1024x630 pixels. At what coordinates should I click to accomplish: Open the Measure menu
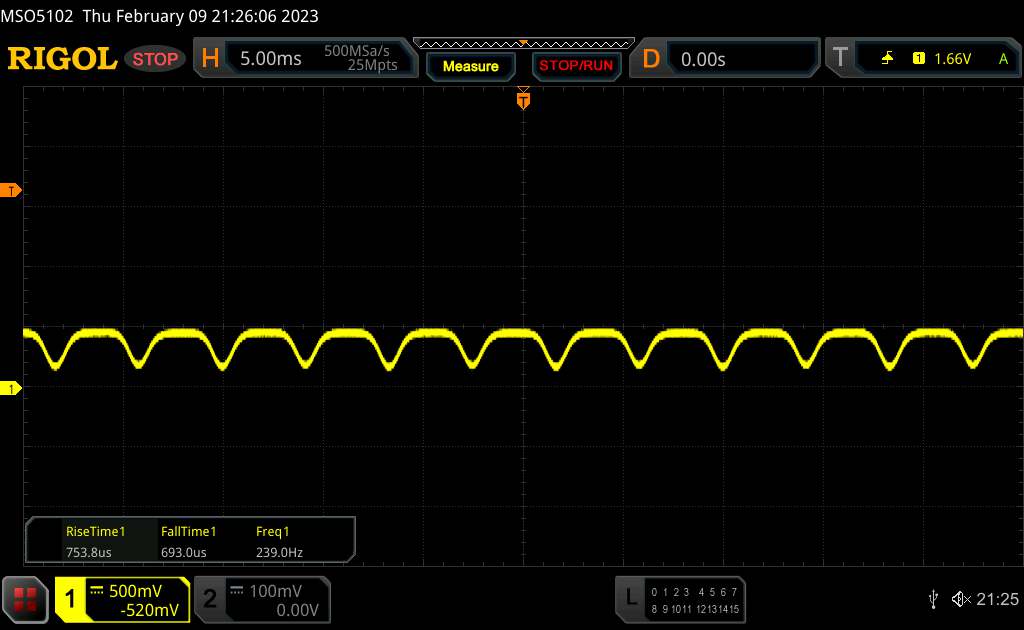click(470, 66)
